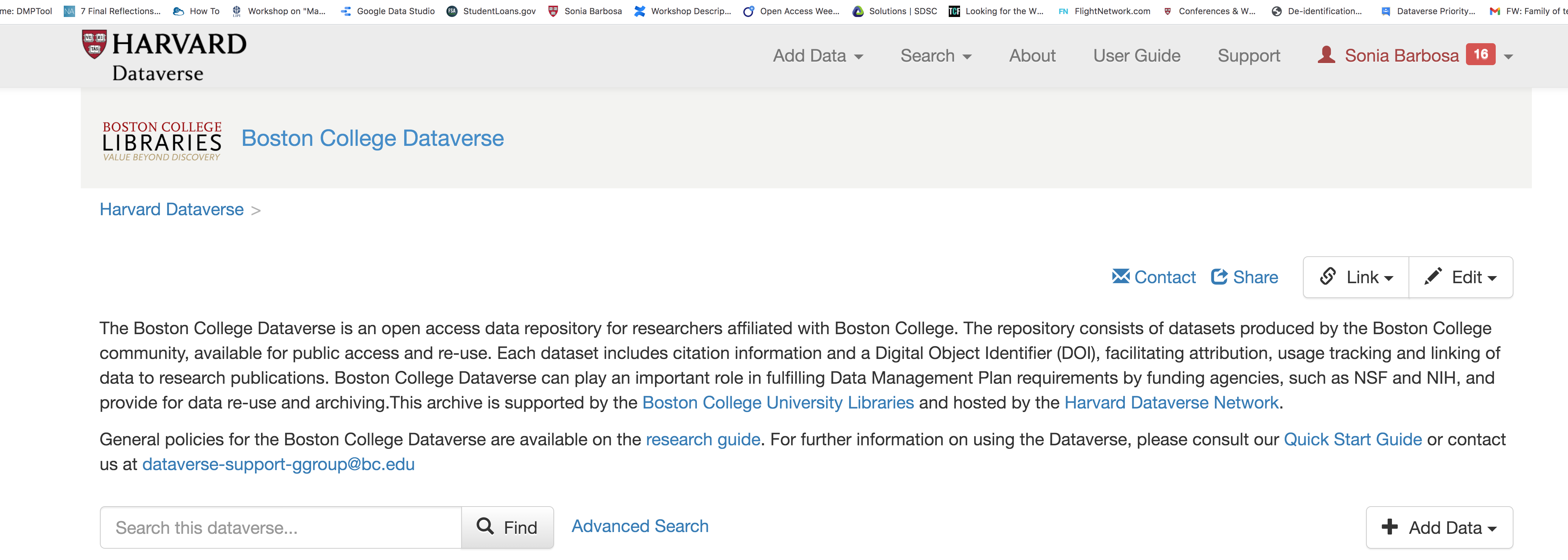1568x560 pixels.
Task: Open the Harvard Dataverse shield logo
Action: coord(94,44)
